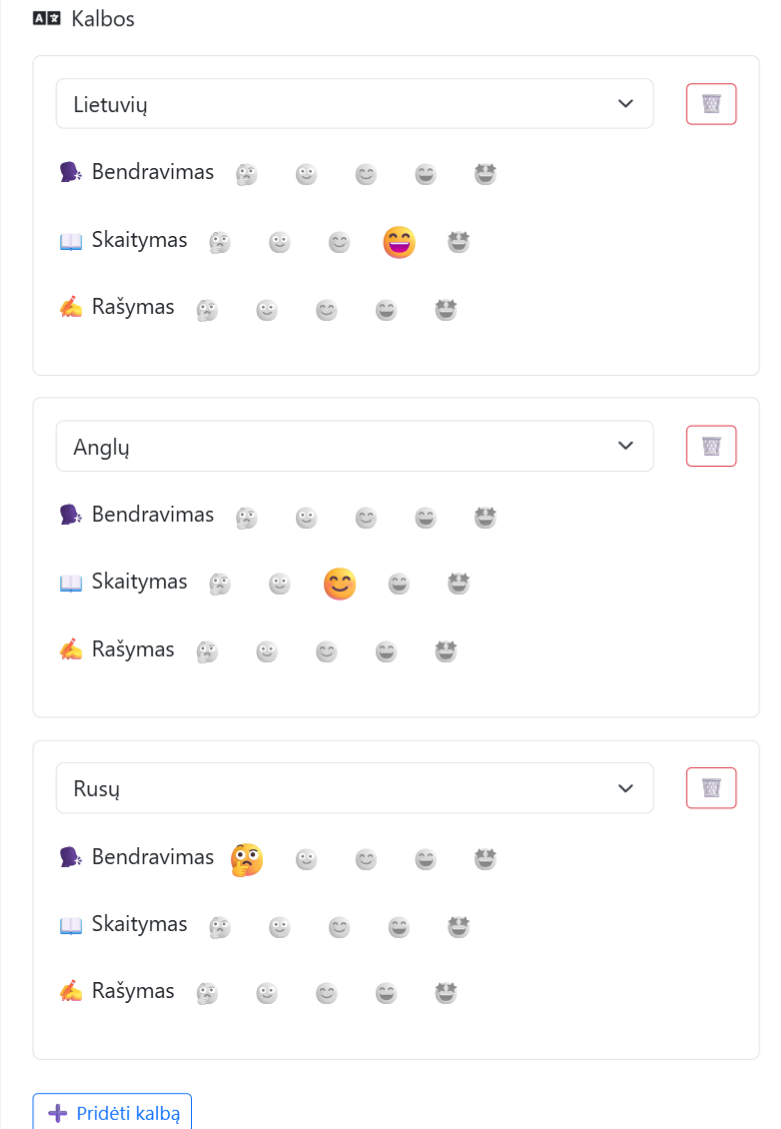Click the Kalbos section heading

[x=102, y=19]
